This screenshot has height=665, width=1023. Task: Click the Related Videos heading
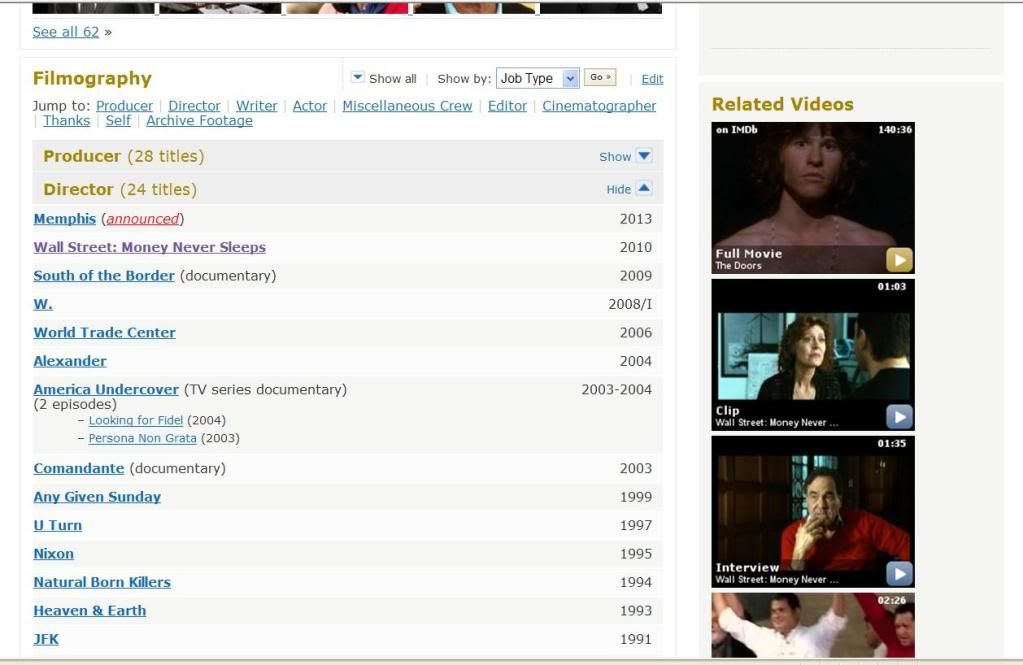(x=782, y=104)
